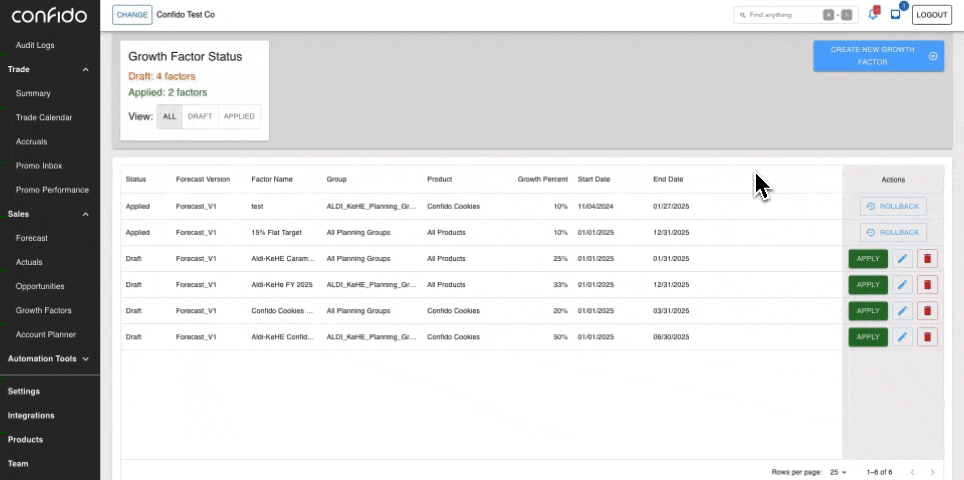Go to Actuals page
Screen dimensions: 964x480
(x=29, y=262)
